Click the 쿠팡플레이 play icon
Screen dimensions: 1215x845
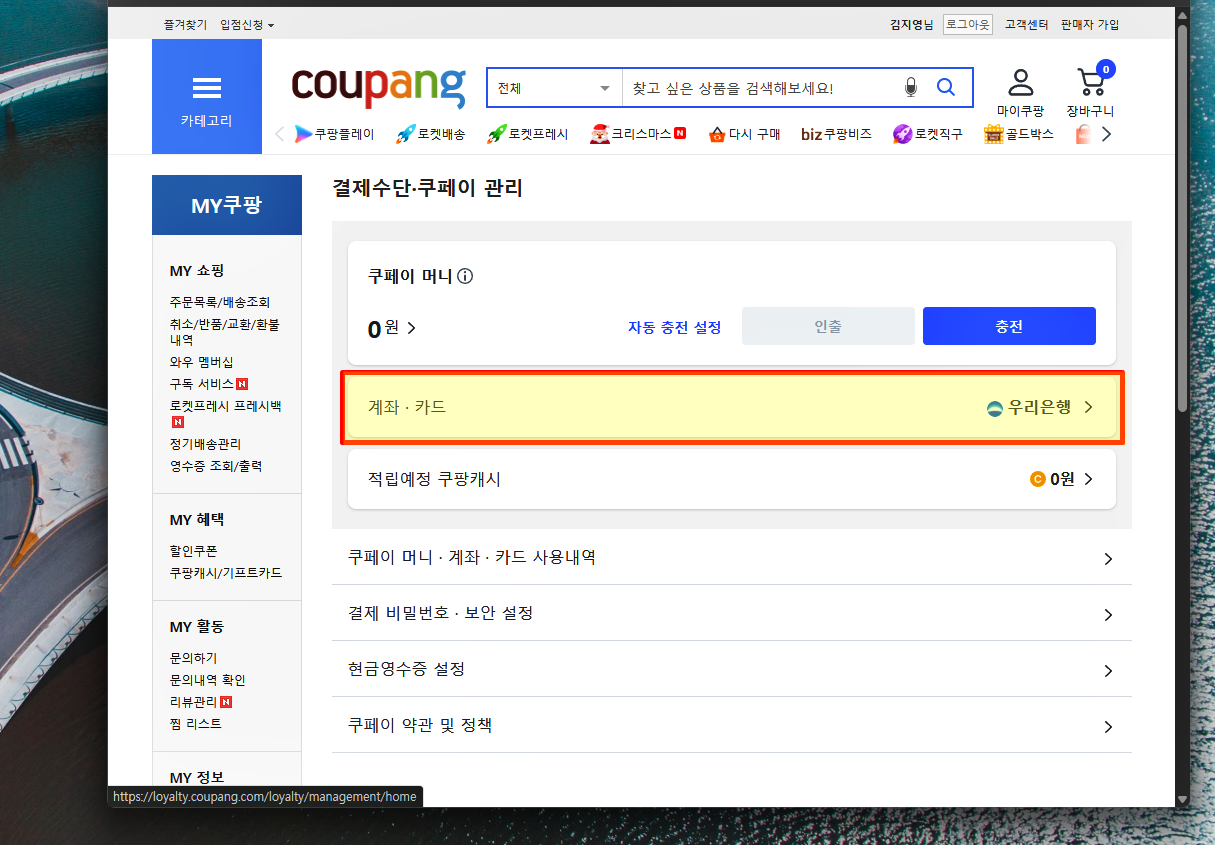(x=304, y=134)
